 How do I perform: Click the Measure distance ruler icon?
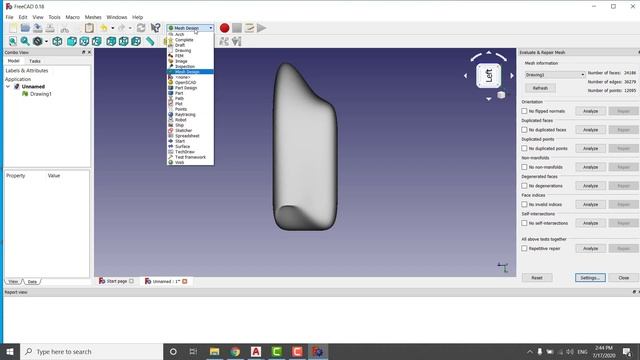tap(150, 41)
